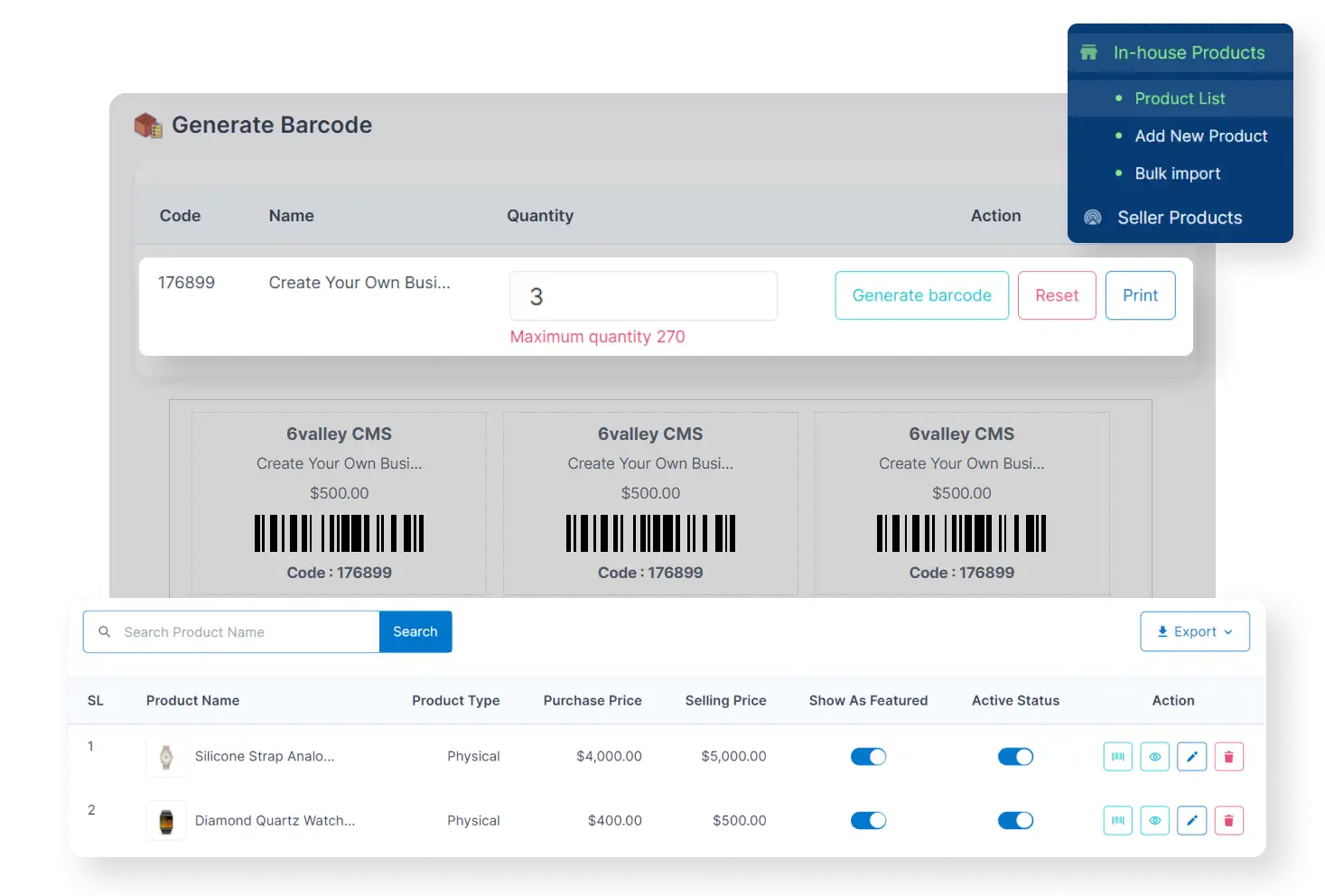Expand the In-house Products menu section
The image size is (1325, 896).
click(x=1189, y=52)
